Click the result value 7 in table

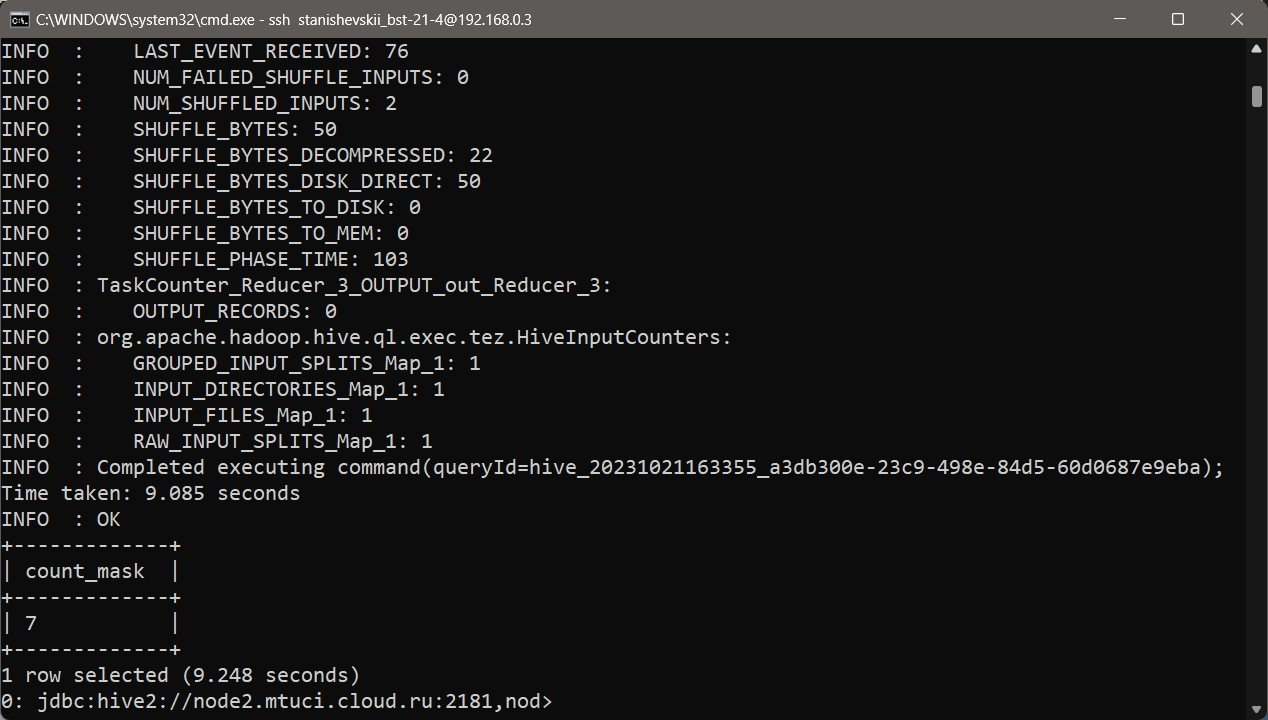[x=31, y=623]
